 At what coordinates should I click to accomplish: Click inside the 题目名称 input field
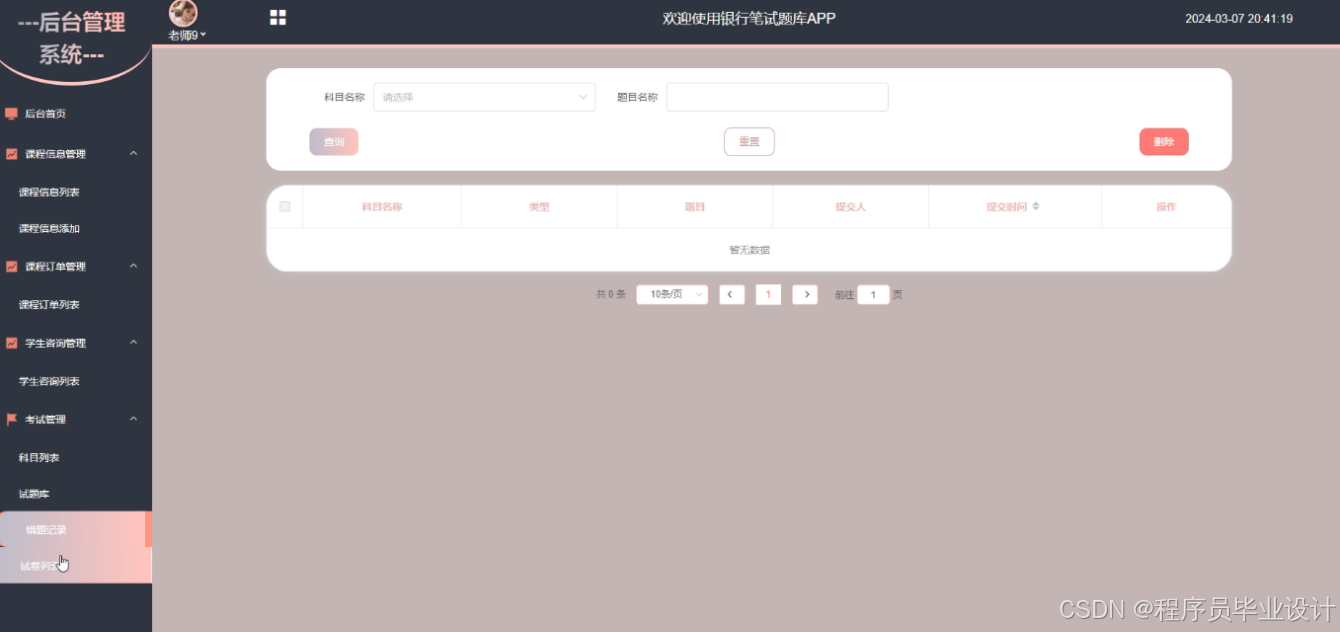point(777,96)
